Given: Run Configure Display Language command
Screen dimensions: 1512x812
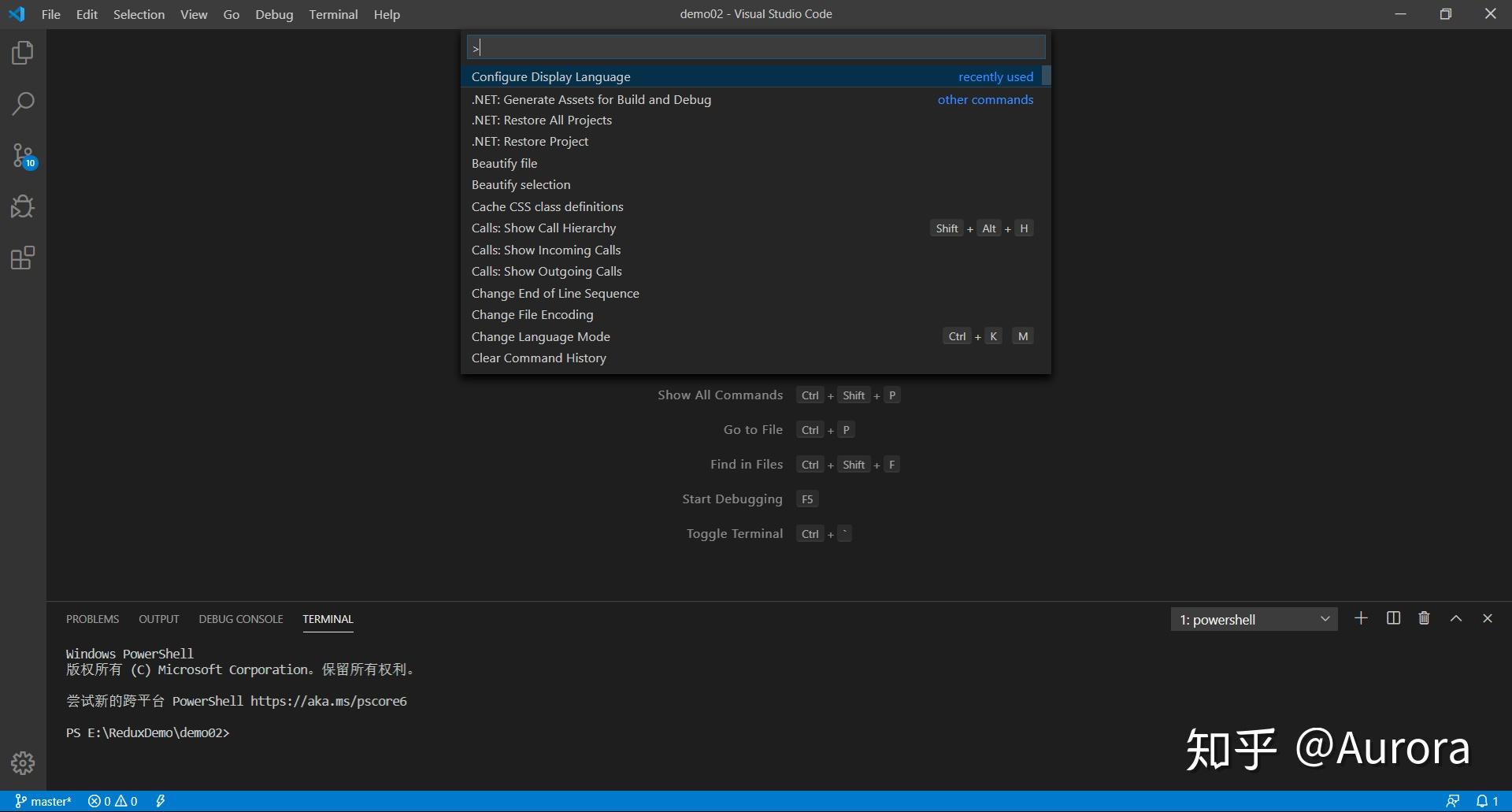Looking at the screenshot, I should click(550, 76).
